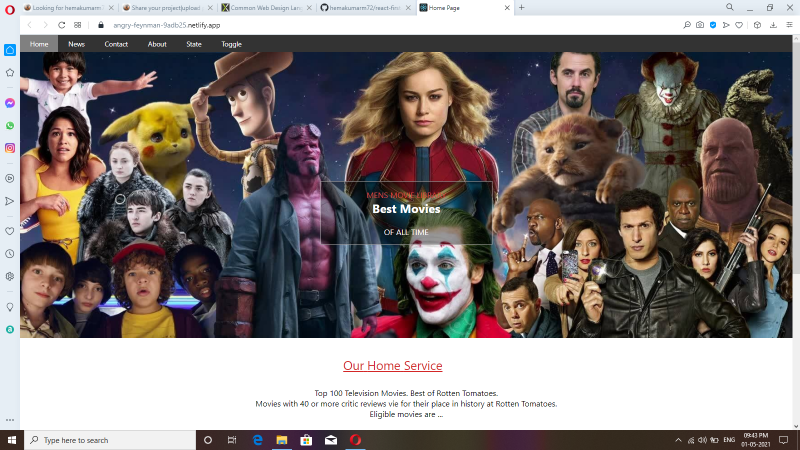The height and width of the screenshot is (450, 800).
Task: Select Contact in site navbar
Action: (116, 44)
